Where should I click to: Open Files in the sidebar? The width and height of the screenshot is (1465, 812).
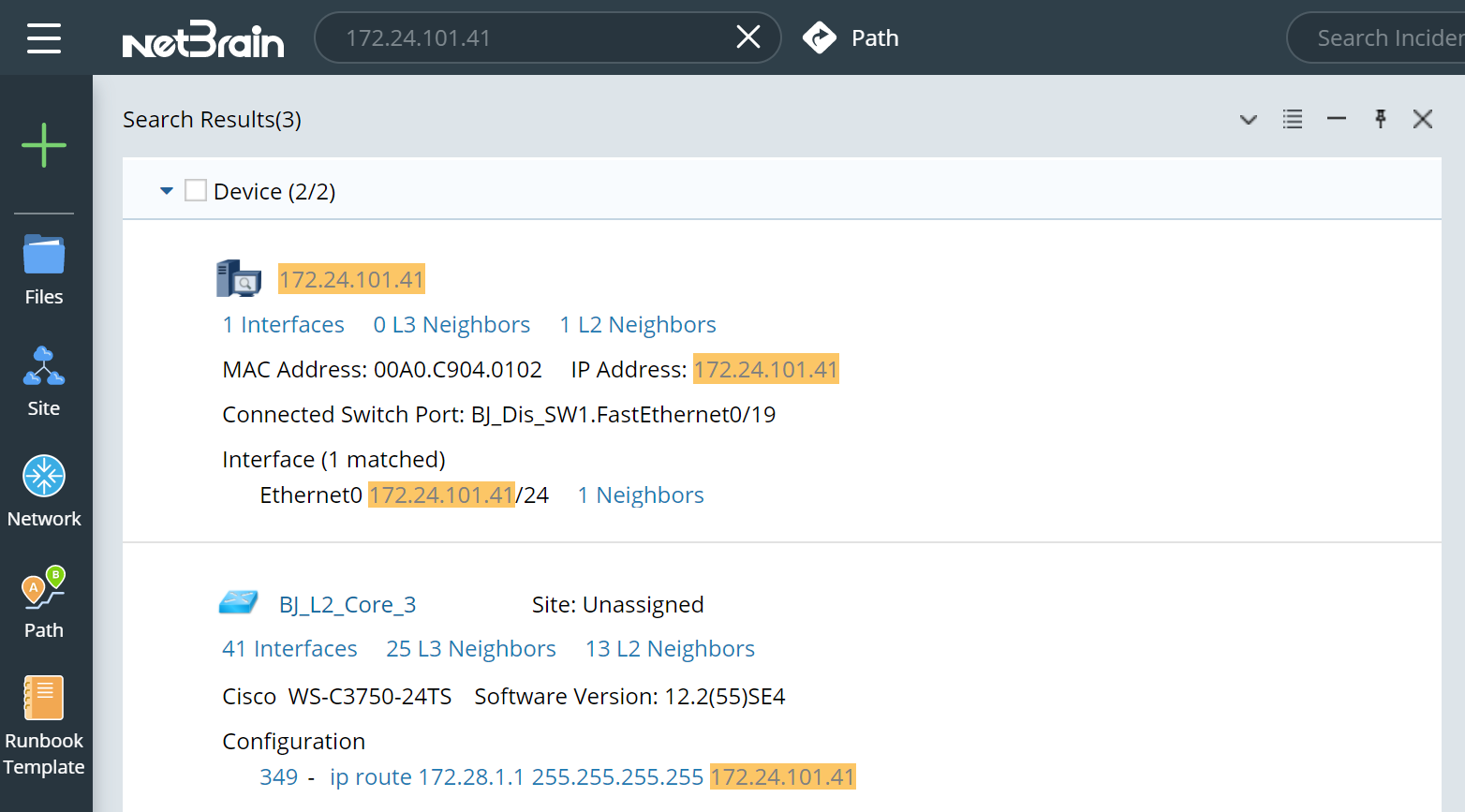44,271
